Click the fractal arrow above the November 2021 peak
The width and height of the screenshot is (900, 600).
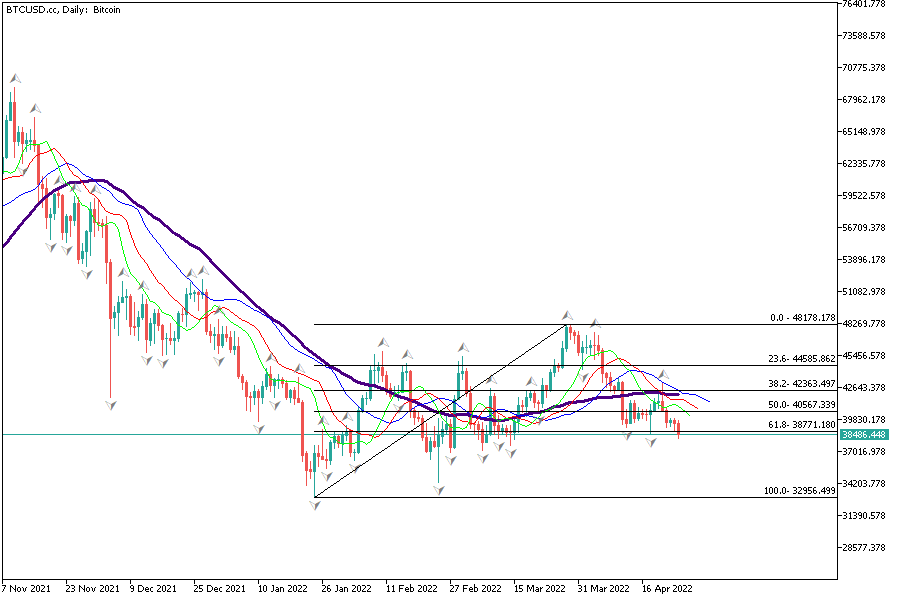click(x=14, y=78)
